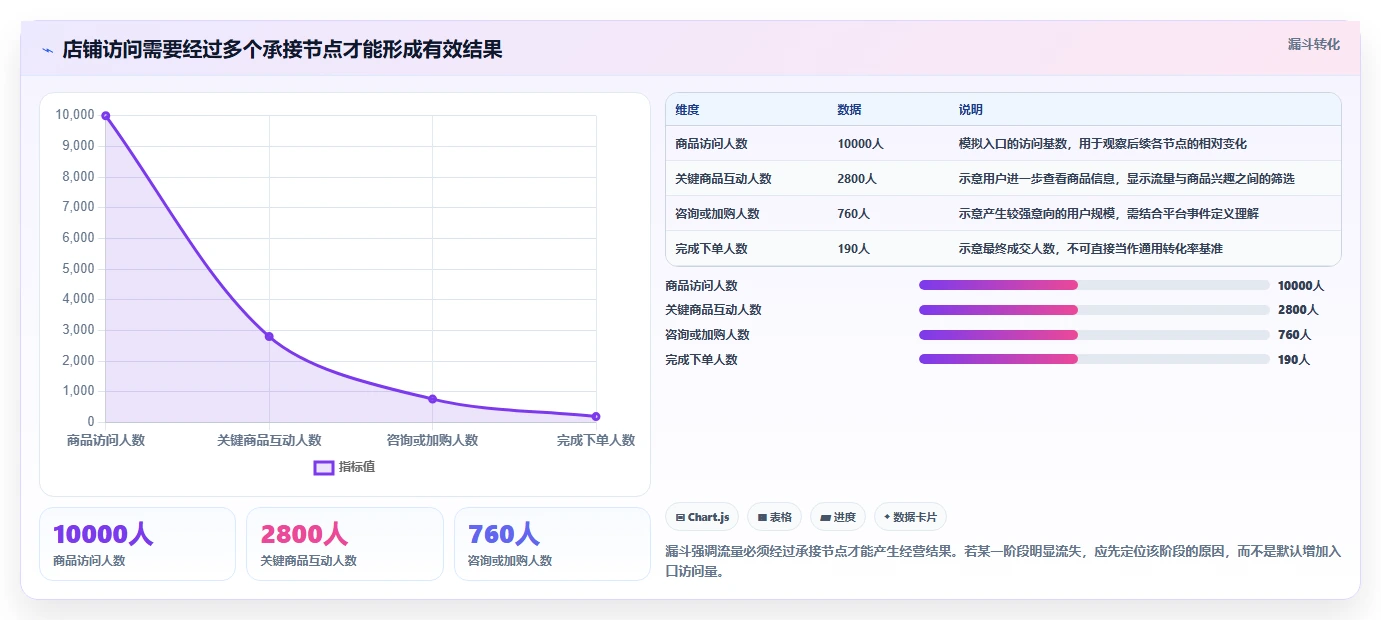This screenshot has height=620, width=1381.
Task: Click the progress bar for 关键商品互动人数
Action: pos(1094,310)
